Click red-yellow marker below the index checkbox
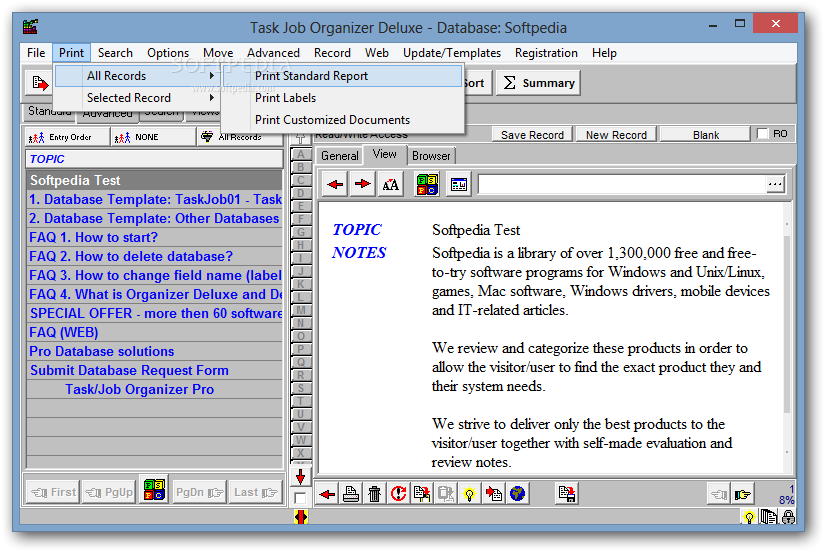The width and height of the screenshot is (825, 552). (x=300, y=517)
